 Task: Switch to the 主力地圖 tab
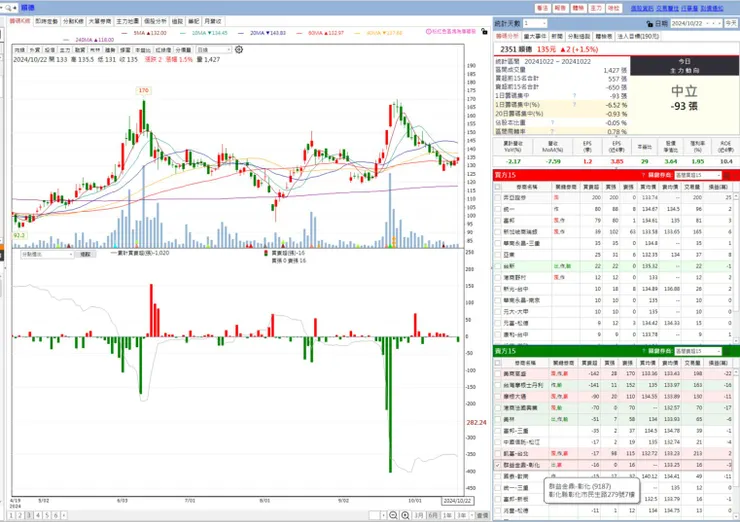pos(127,21)
